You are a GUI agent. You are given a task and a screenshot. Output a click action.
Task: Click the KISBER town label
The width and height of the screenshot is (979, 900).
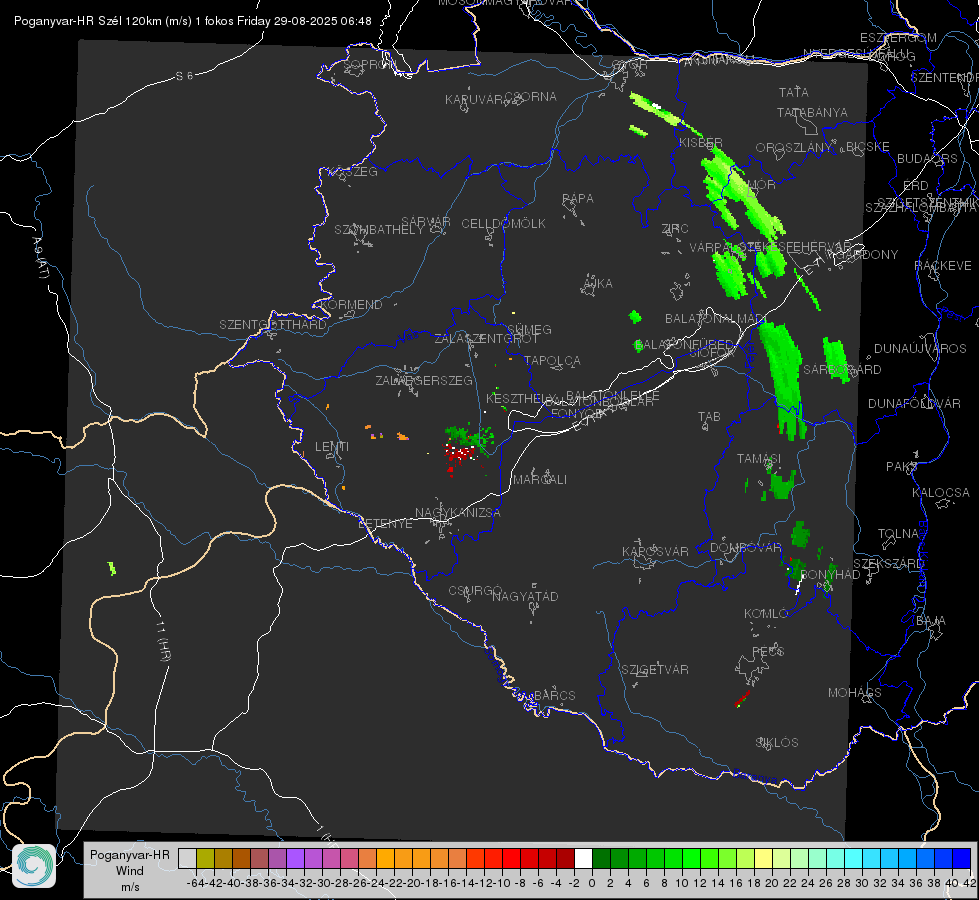701,143
